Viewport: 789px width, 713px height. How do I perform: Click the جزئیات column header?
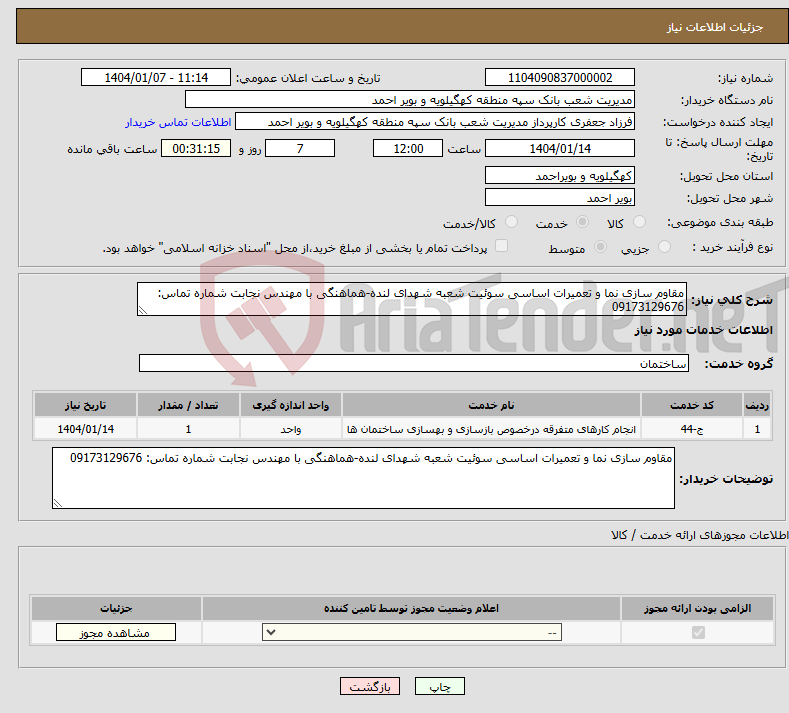coord(116,608)
